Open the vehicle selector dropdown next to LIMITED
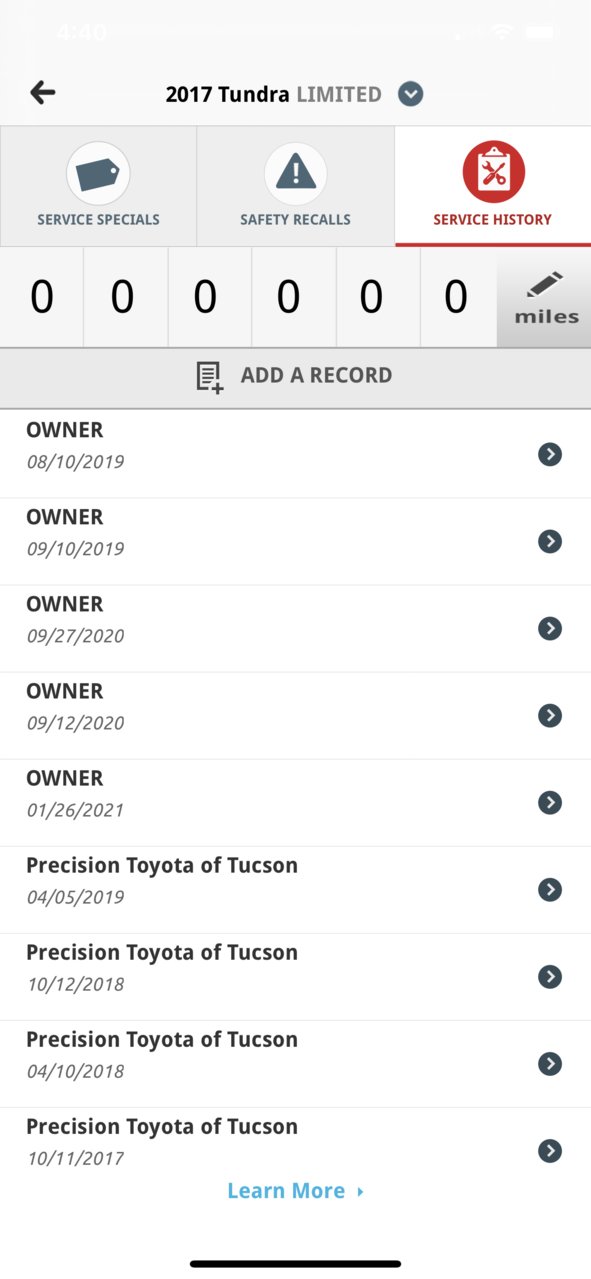591x1279 pixels. [x=410, y=95]
